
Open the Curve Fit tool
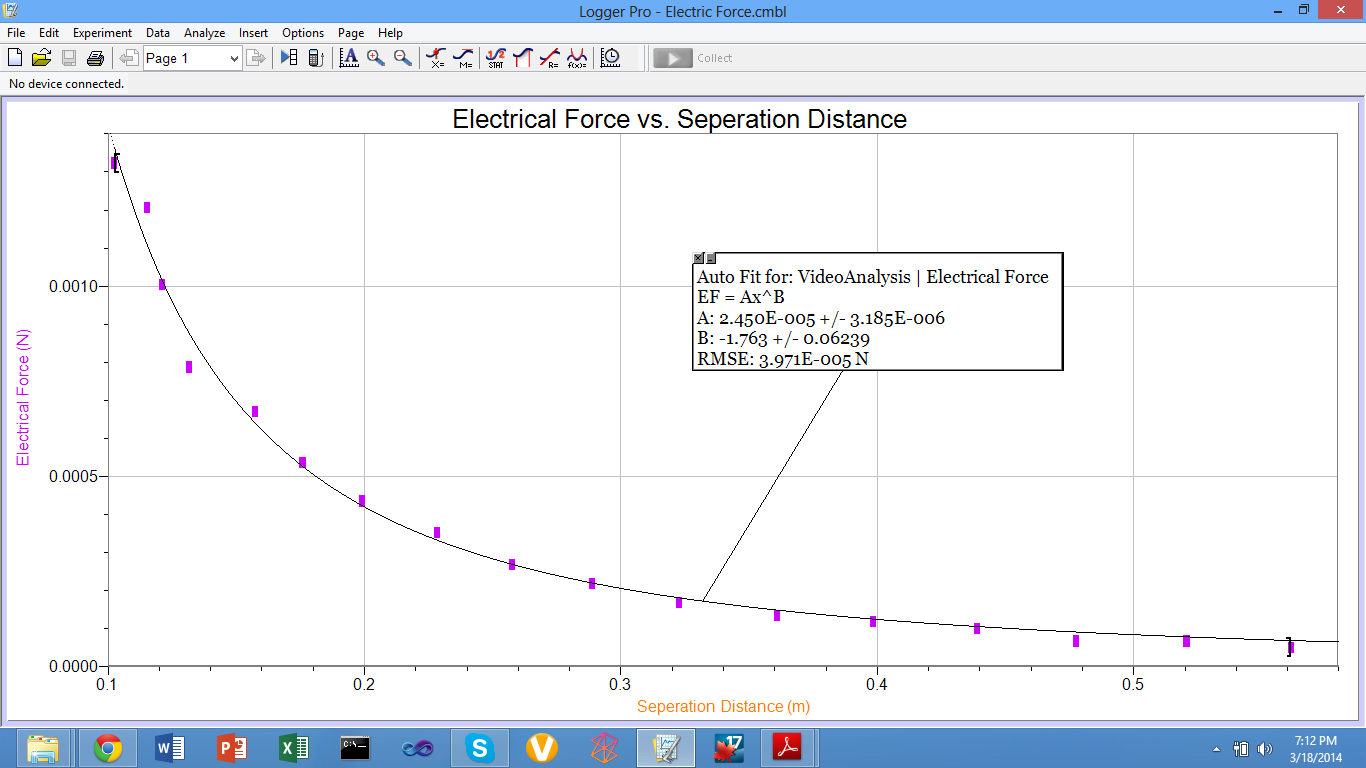(x=576, y=58)
